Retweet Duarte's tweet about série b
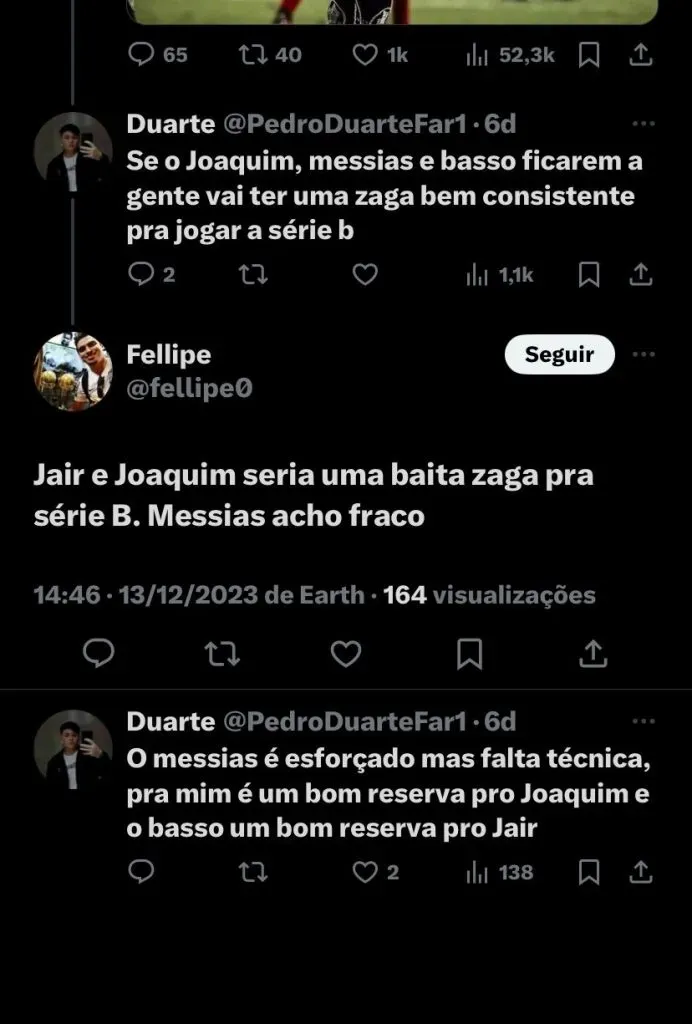Screen dimensions: 692x1024 pos(253,274)
